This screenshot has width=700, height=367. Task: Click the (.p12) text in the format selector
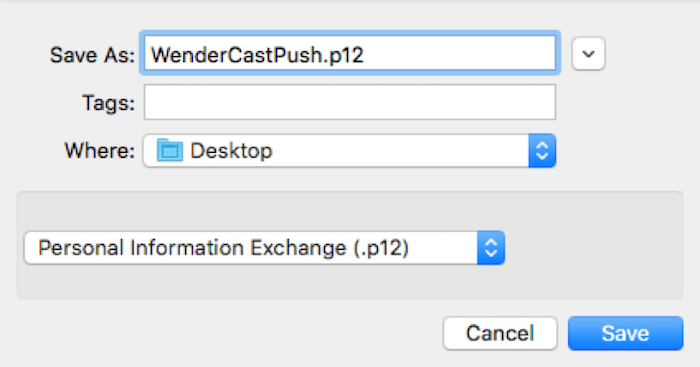pyautogui.click(x=381, y=248)
